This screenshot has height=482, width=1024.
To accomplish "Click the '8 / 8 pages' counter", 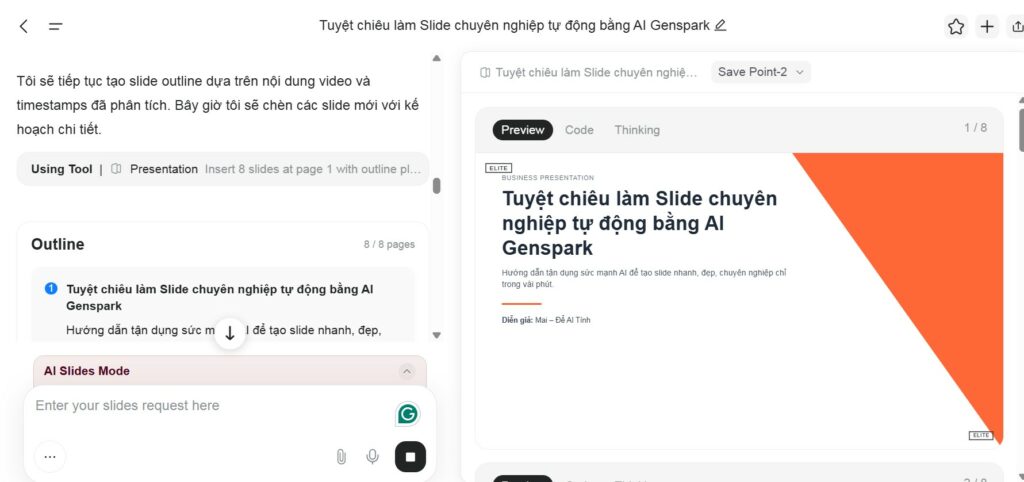I will (389, 245).
